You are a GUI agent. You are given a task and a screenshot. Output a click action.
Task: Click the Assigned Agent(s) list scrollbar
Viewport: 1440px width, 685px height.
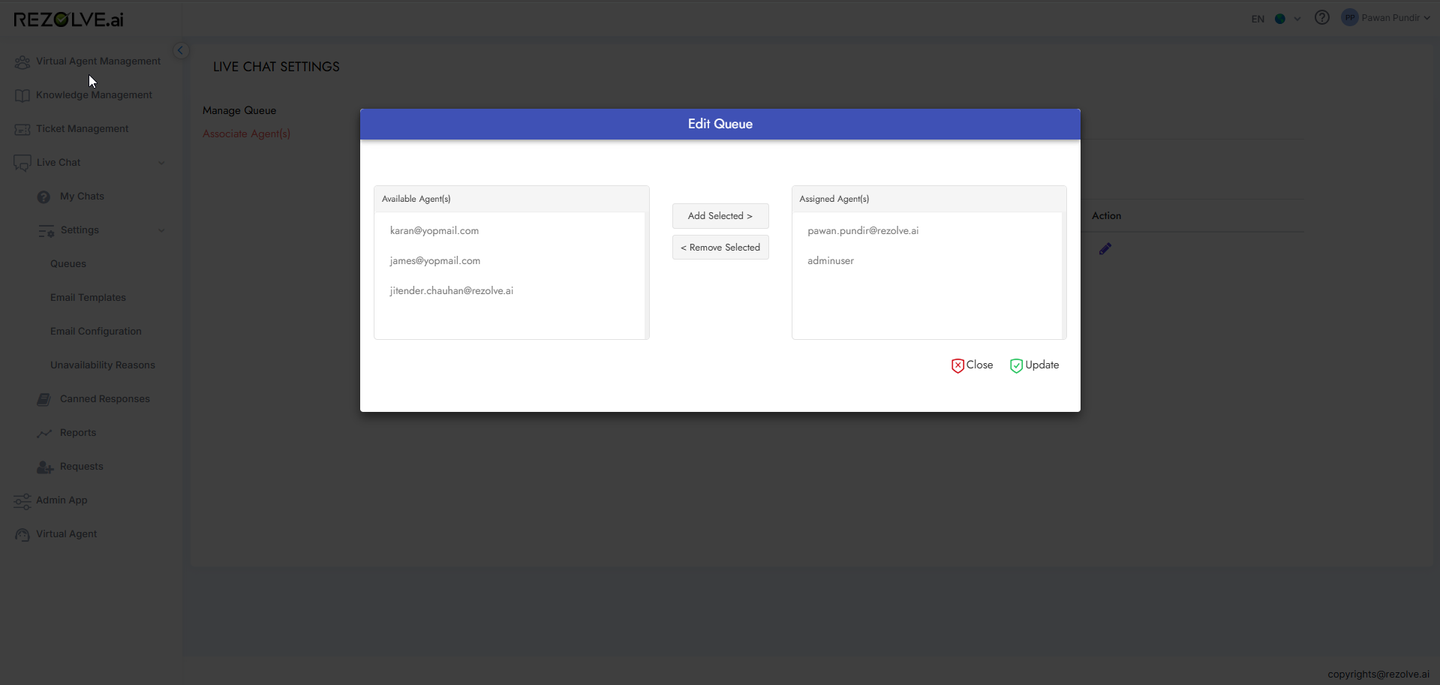(1064, 275)
